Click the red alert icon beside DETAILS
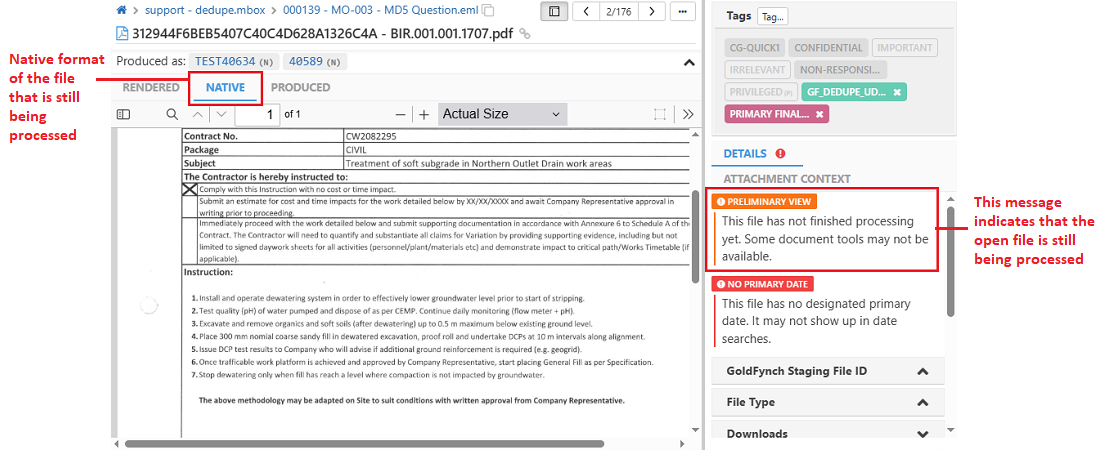 coord(780,153)
